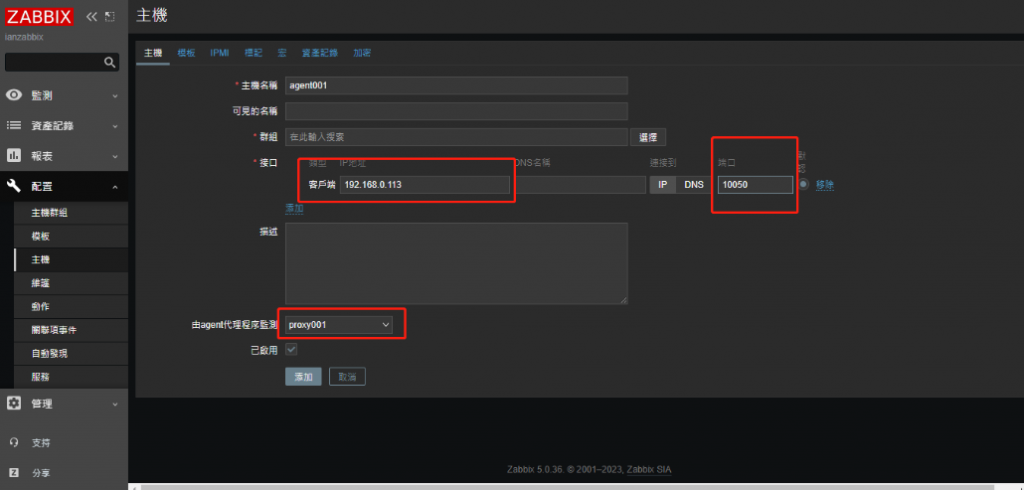Click the Z icon for 分享
This screenshot has width=1024, height=490.
14,473
